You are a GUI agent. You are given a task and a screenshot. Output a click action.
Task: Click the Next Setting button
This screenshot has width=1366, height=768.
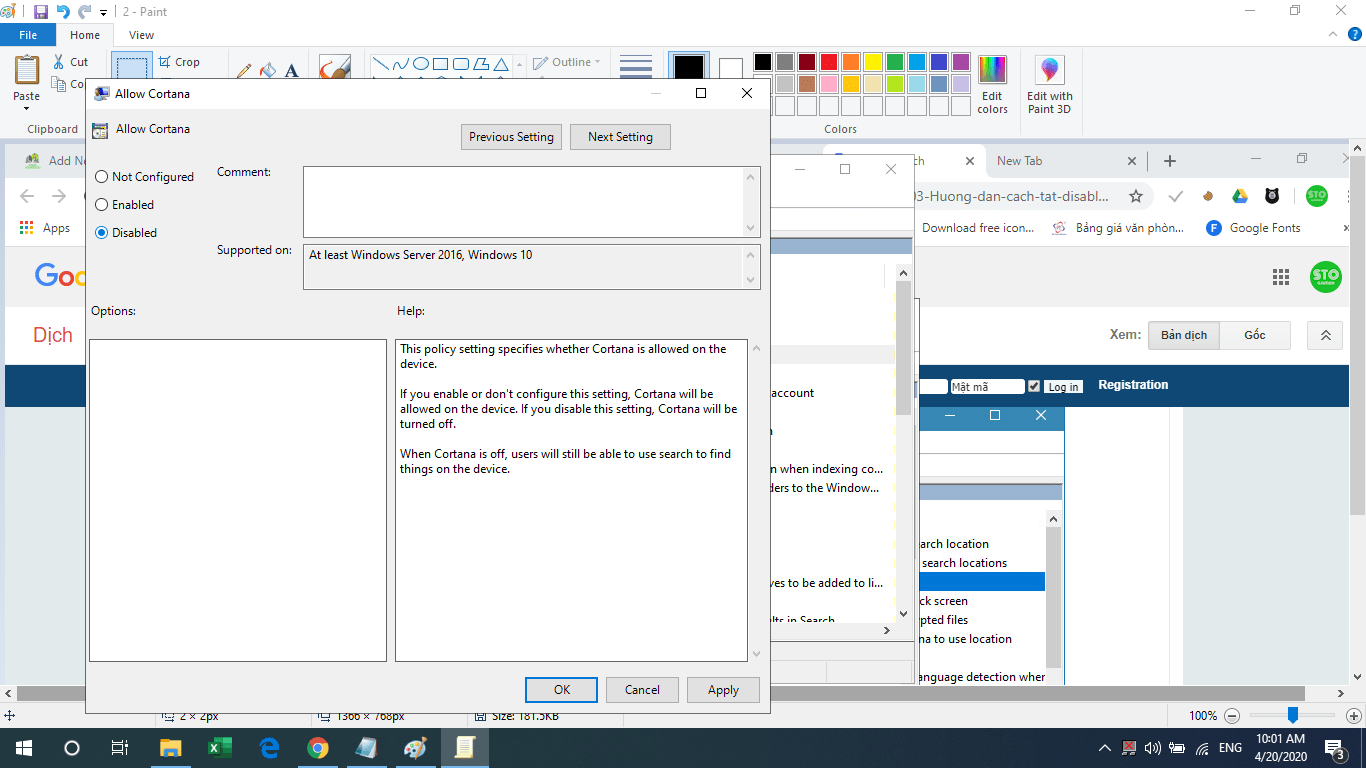tap(620, 137)
